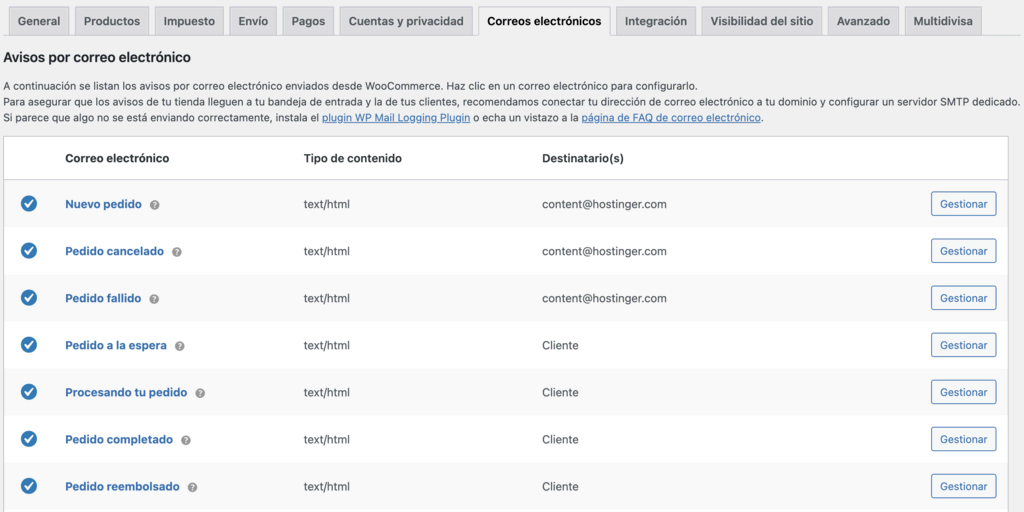Click help icon beside Pedido a la espera
The height and width of the screenshot is (512, 1024).
pyautogui.click(x=180, y=346)
